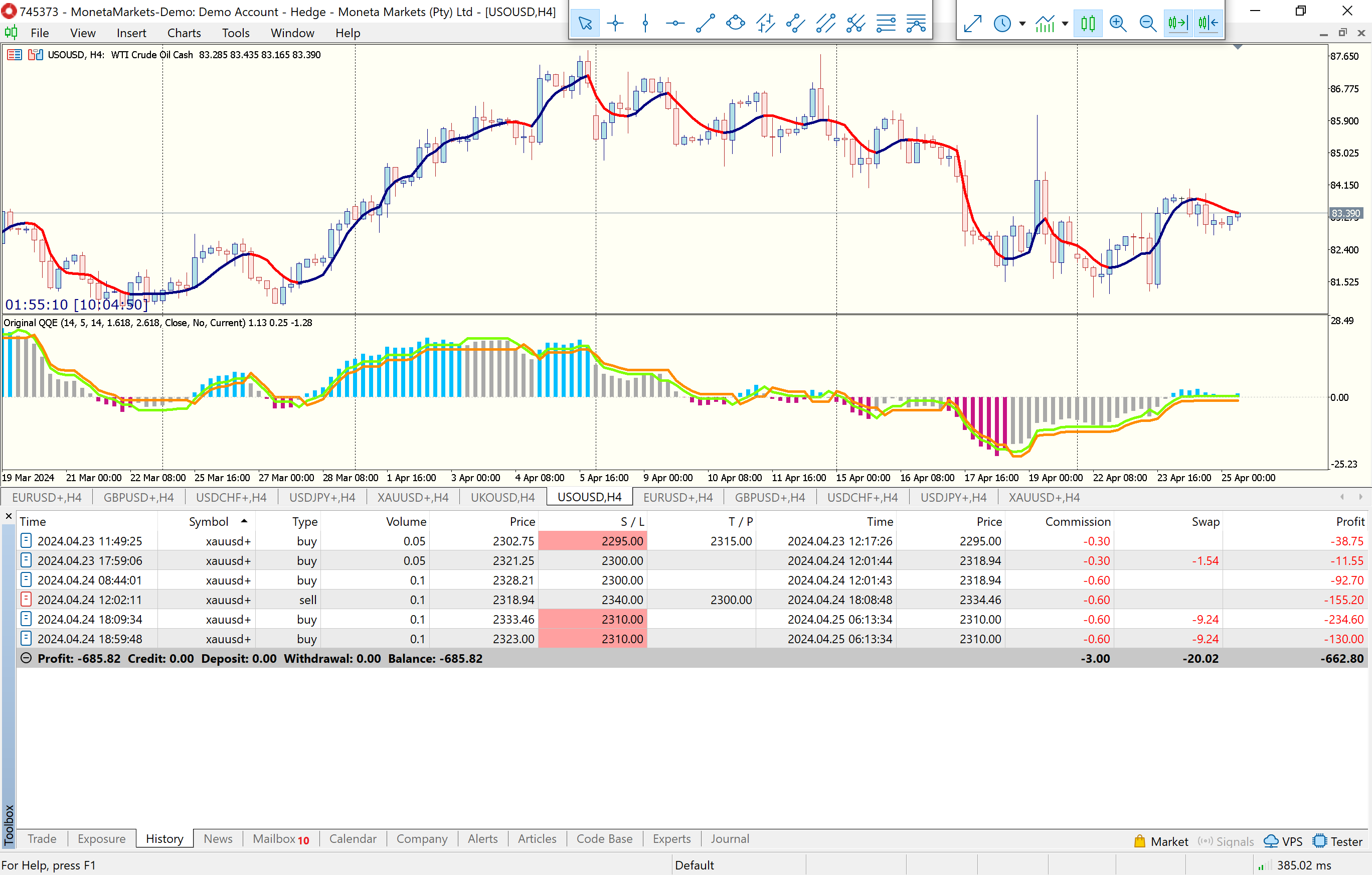The image size is (1372, 875).
Task: Select the Fibonacci retracement tool
Action: pyautogui.click(x=886, y=24)
